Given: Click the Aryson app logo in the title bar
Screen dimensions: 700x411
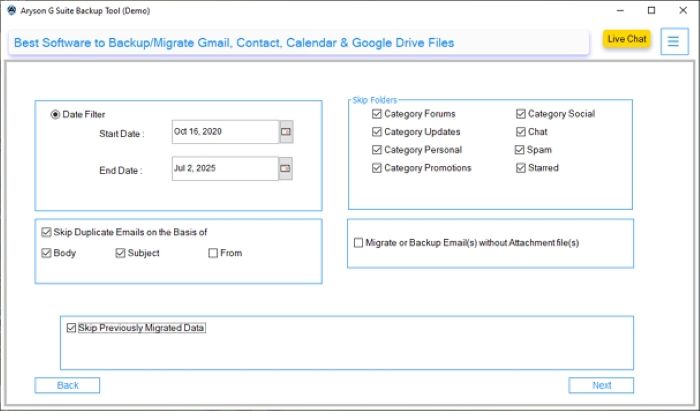Looking at the screenshot, I should click(12, 10).
